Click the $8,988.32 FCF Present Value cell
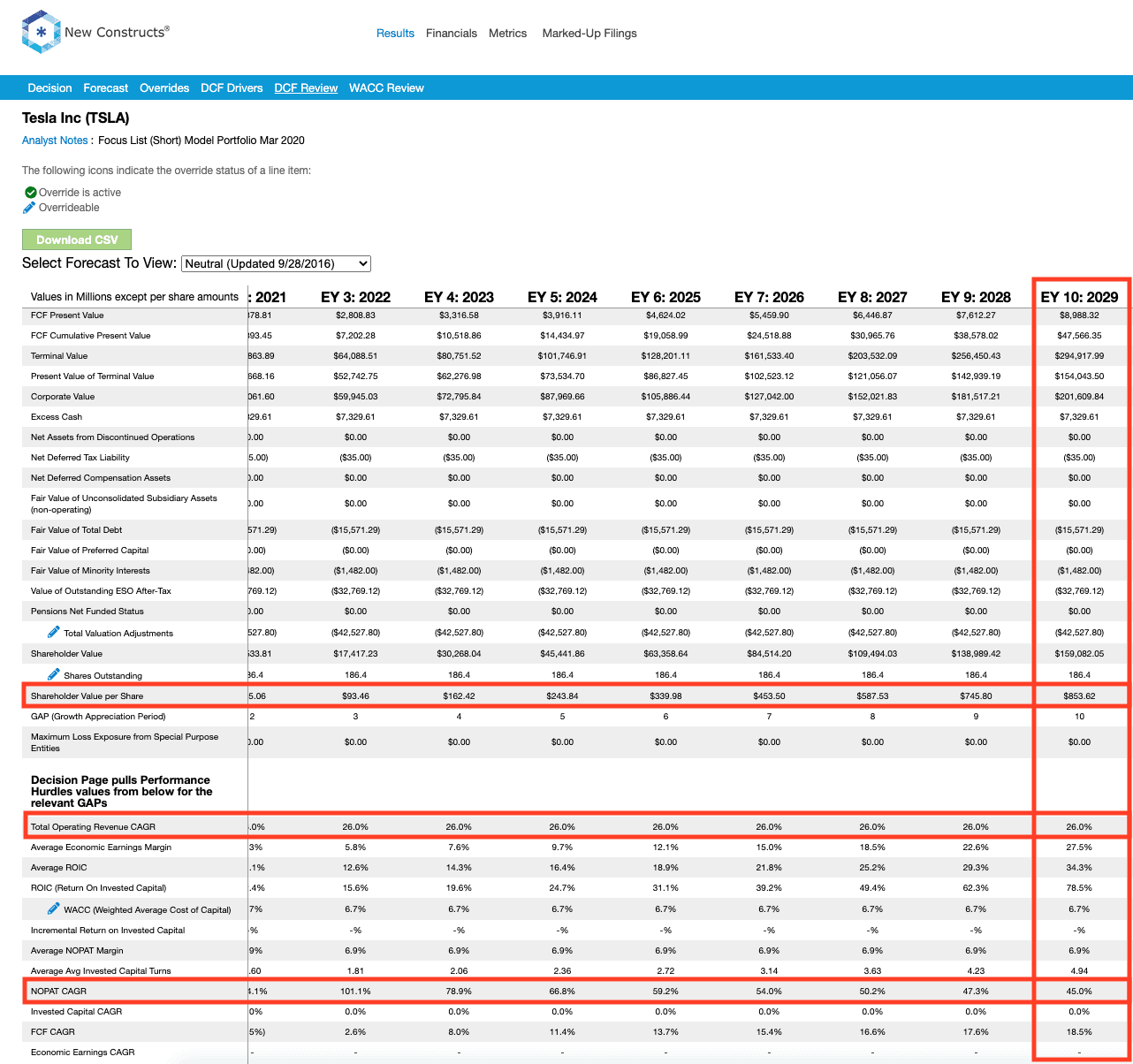Screen dimensions: 1133x1064 pyautogui.click(x=1079, y=315)
